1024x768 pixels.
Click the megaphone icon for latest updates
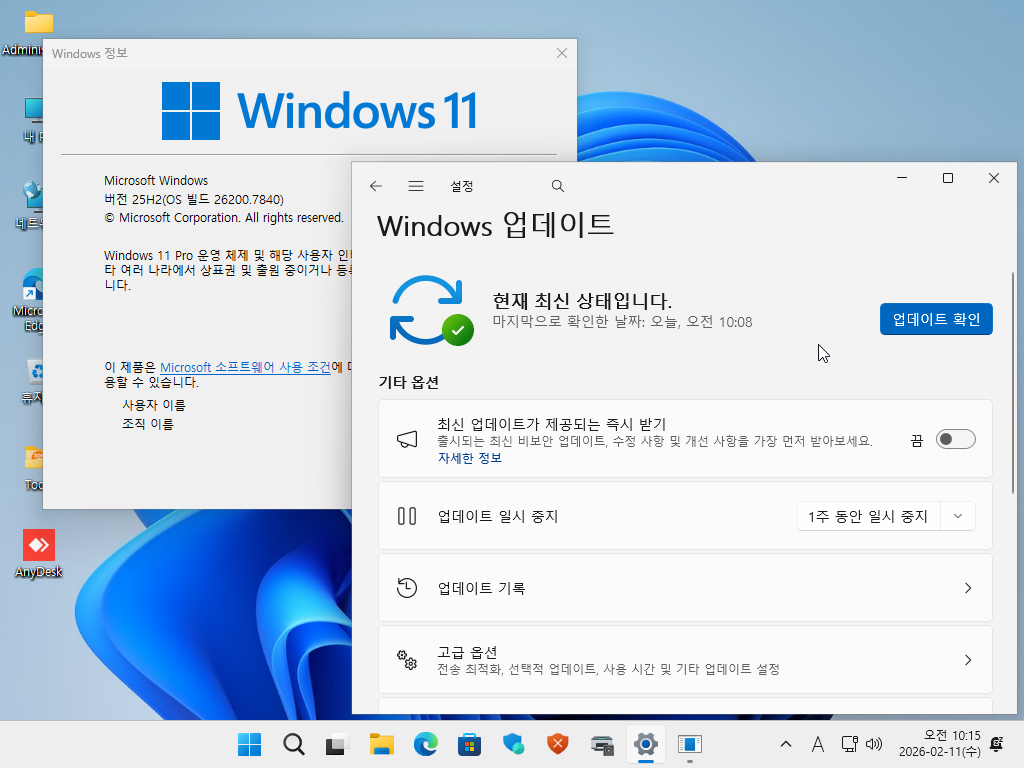pos(407,440)
